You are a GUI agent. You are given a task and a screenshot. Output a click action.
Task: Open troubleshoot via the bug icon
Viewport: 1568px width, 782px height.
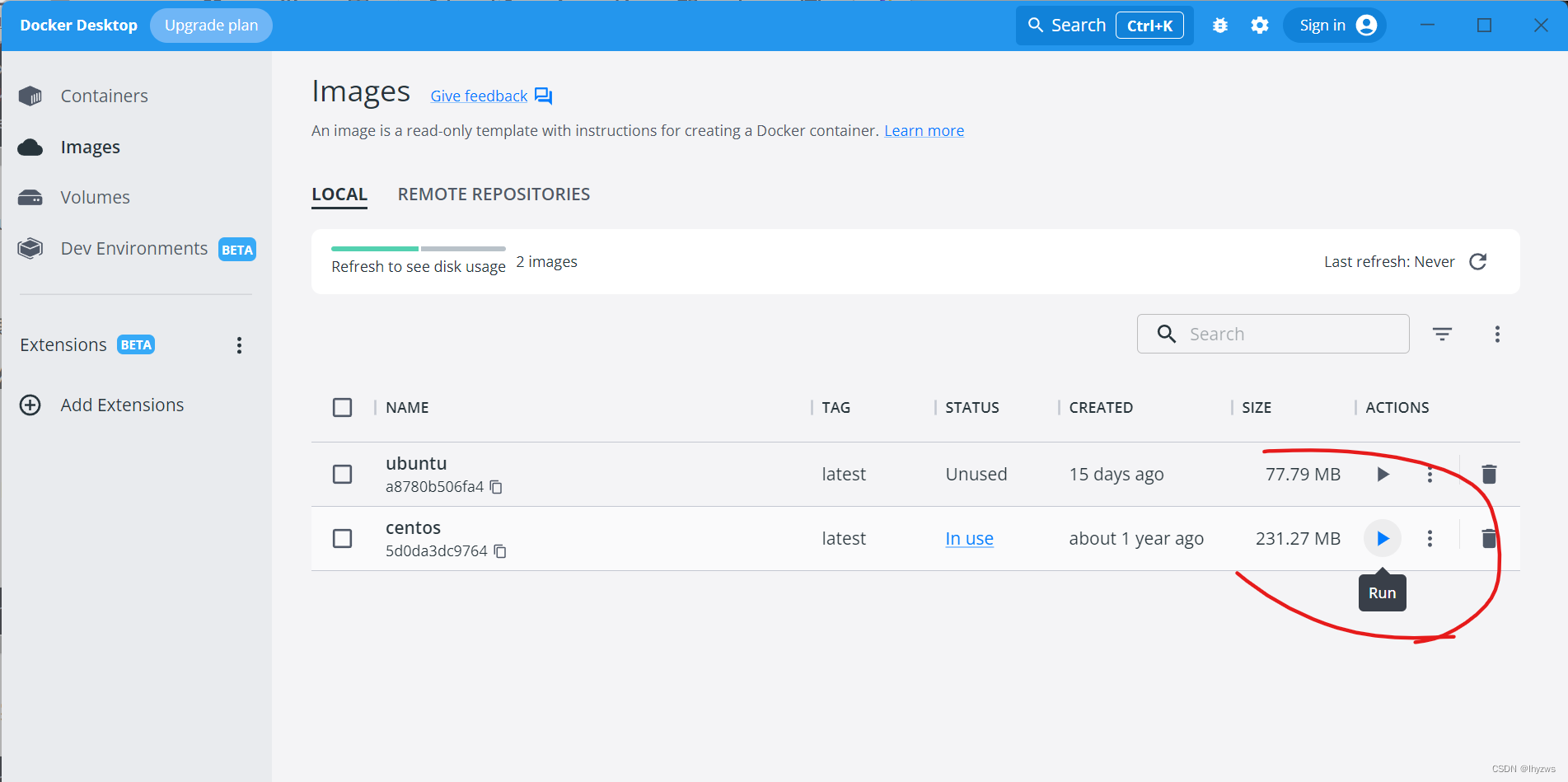point(1220,26)
